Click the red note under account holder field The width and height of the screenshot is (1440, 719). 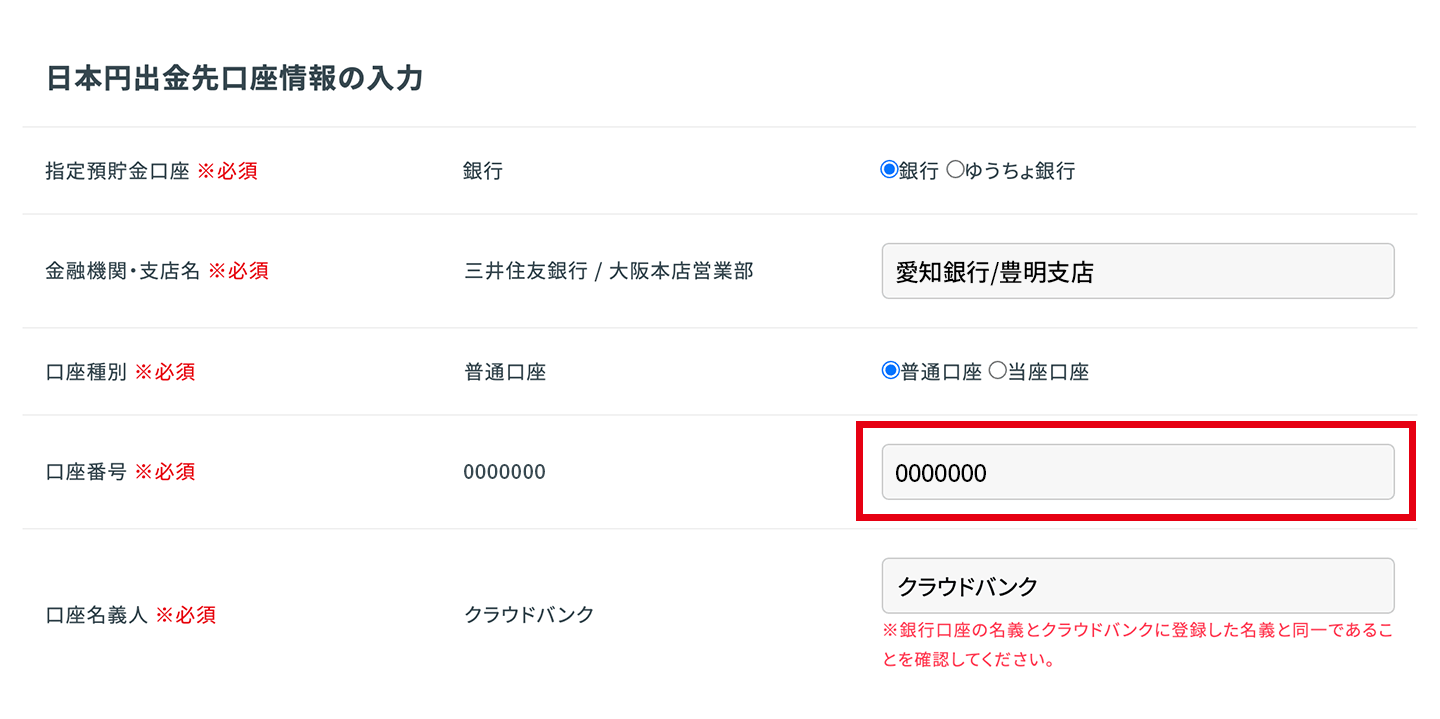point(1136,646)
